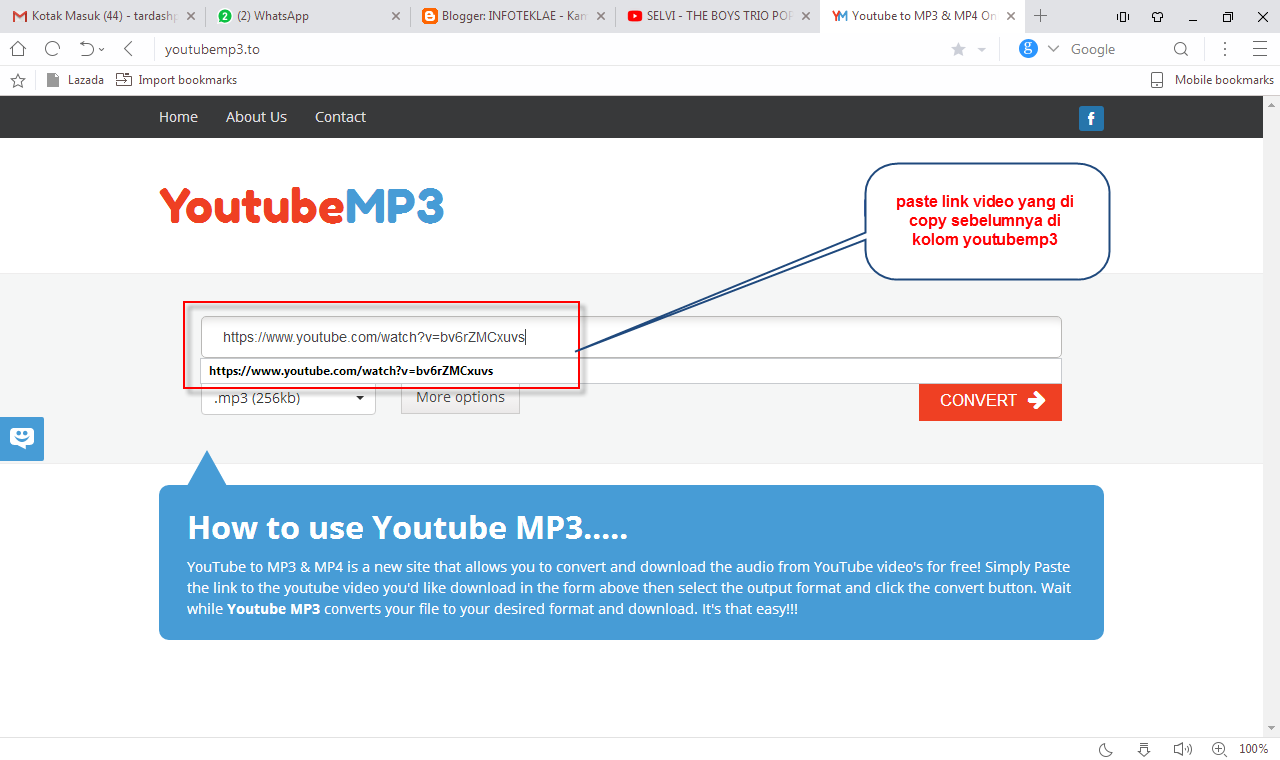Expand the undo icon's small dropdown arrow

click(x=101, y=50)
